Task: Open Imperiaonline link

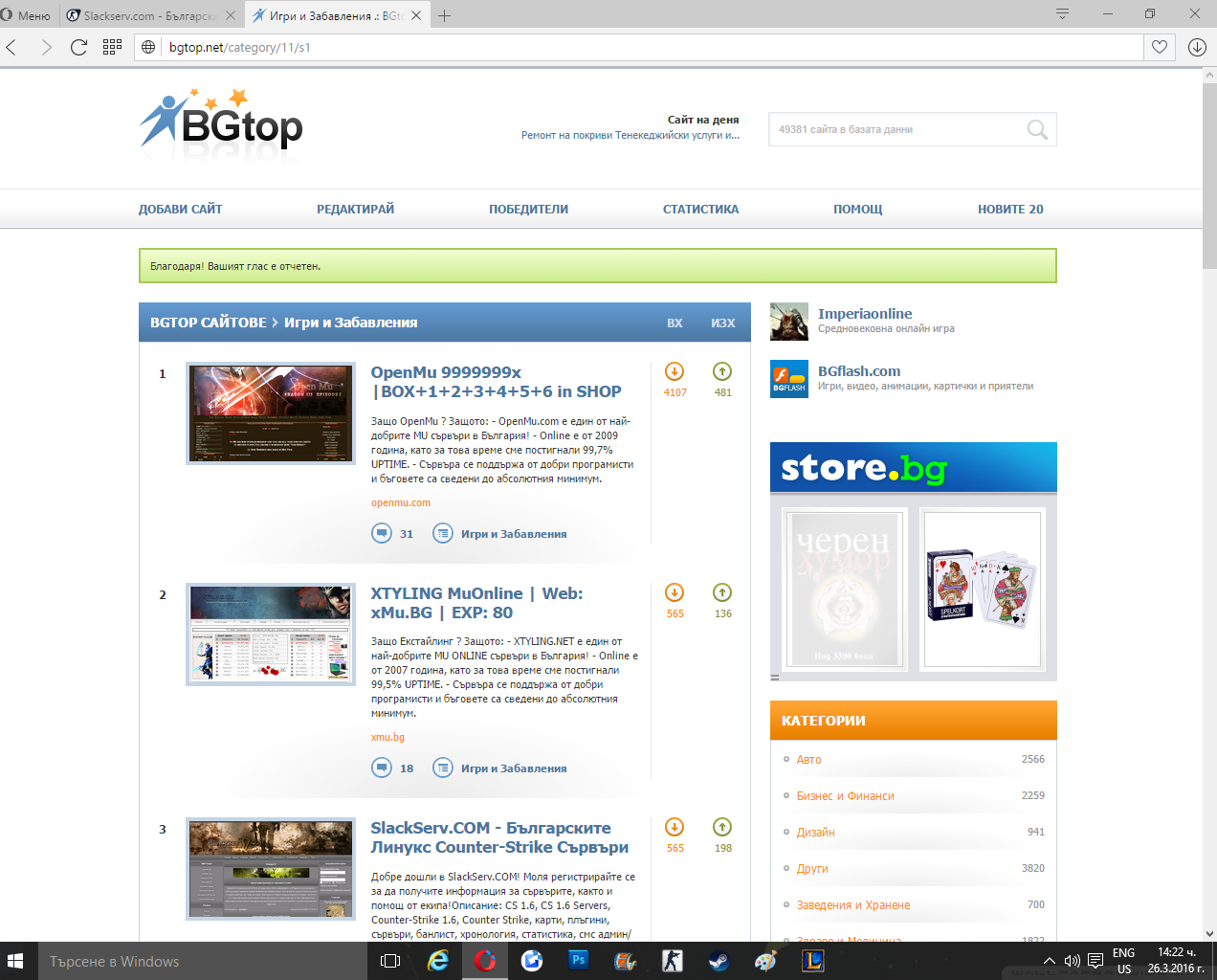Action: 865,314
